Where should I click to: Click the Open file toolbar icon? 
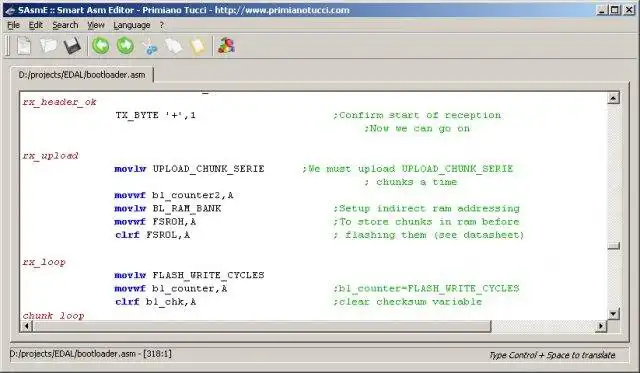click(48, 45)
